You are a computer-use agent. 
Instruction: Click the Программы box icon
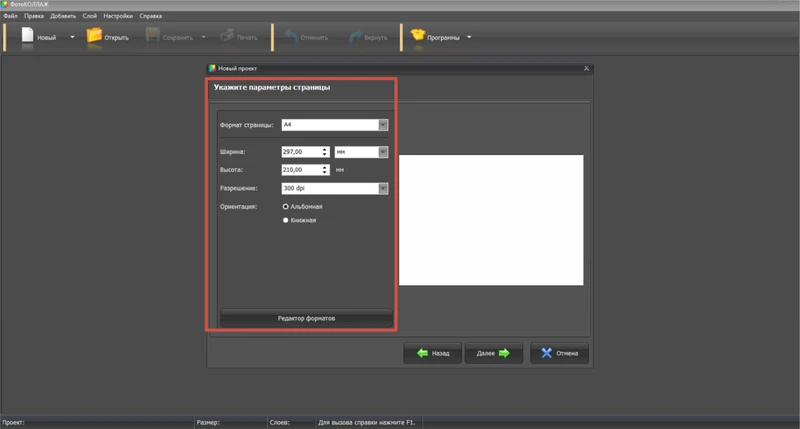(x=418, y=35)
